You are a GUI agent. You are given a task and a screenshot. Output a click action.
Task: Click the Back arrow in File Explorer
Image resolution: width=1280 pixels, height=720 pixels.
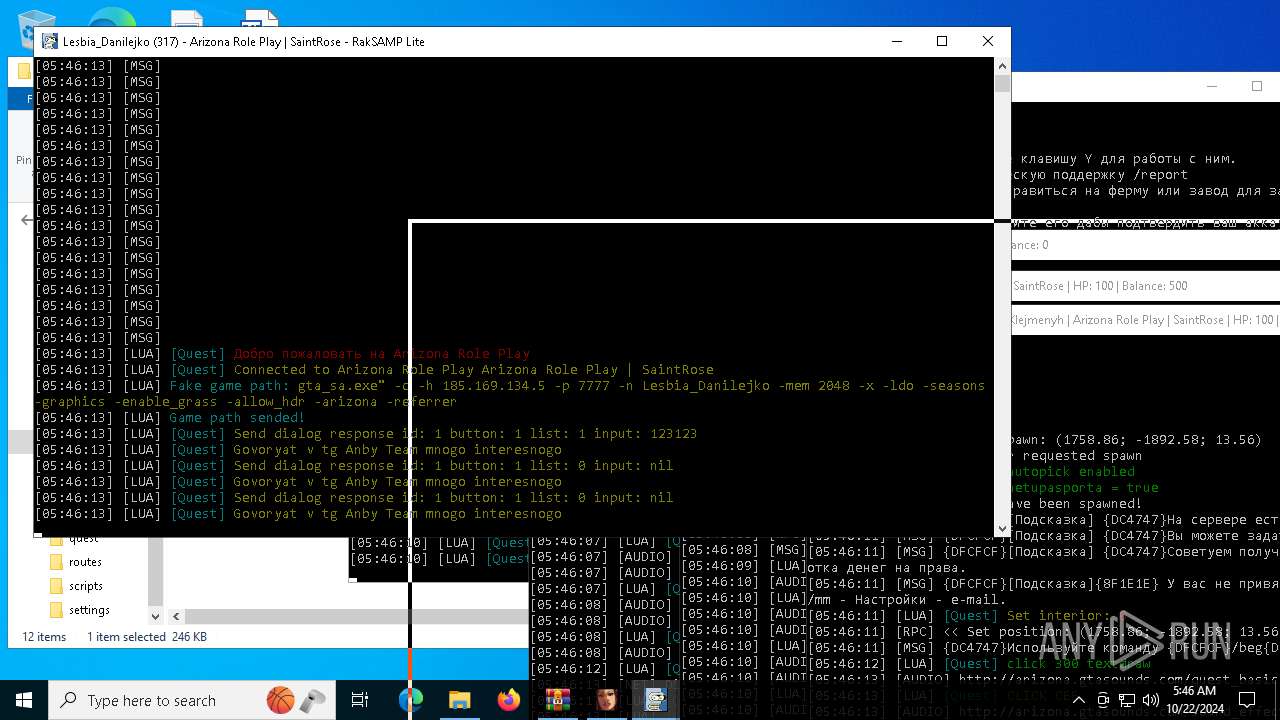pos(27,220)
